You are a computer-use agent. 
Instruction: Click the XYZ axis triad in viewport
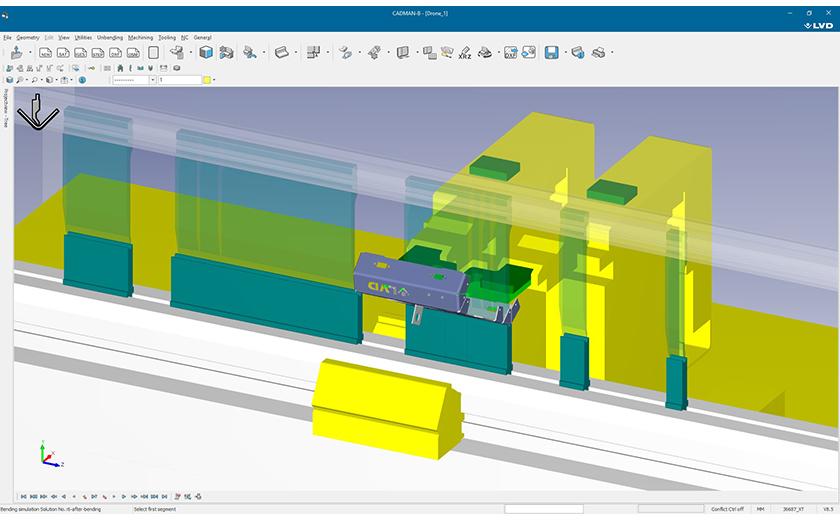tap(46, 455)
